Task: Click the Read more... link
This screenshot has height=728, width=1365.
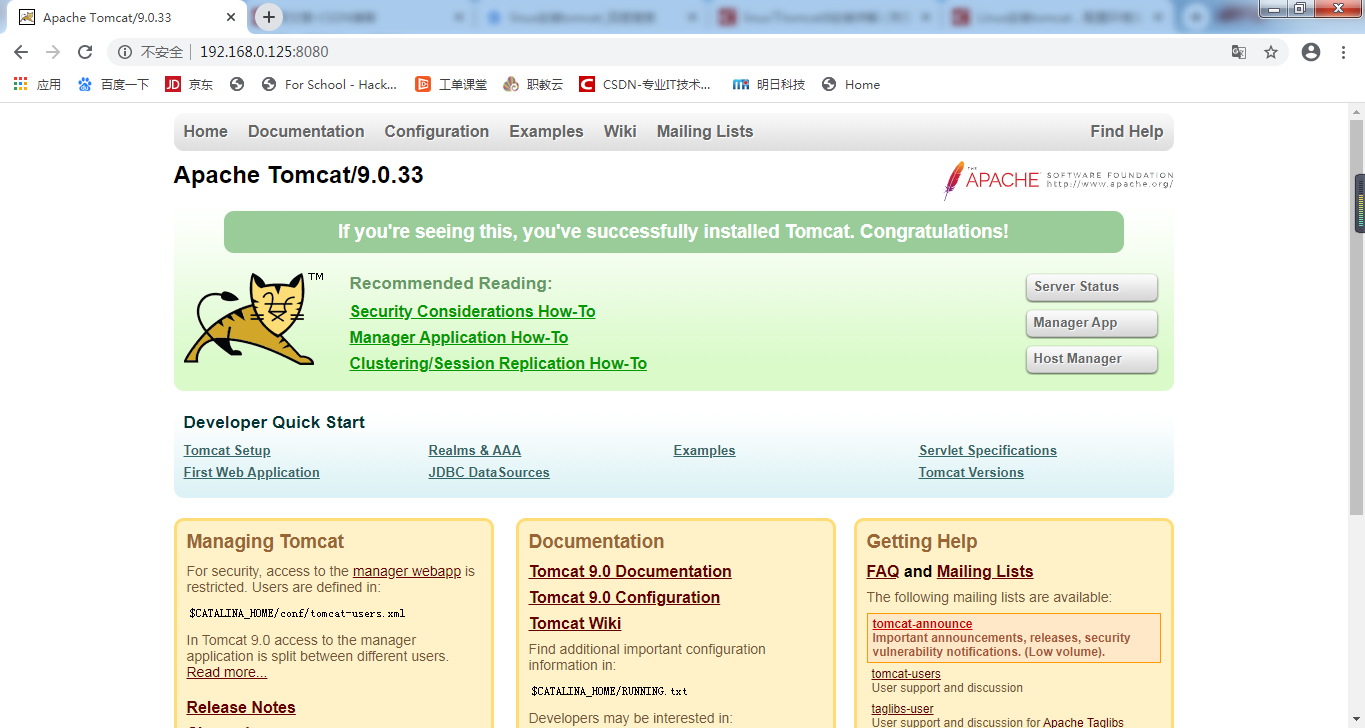Action: 227,672
